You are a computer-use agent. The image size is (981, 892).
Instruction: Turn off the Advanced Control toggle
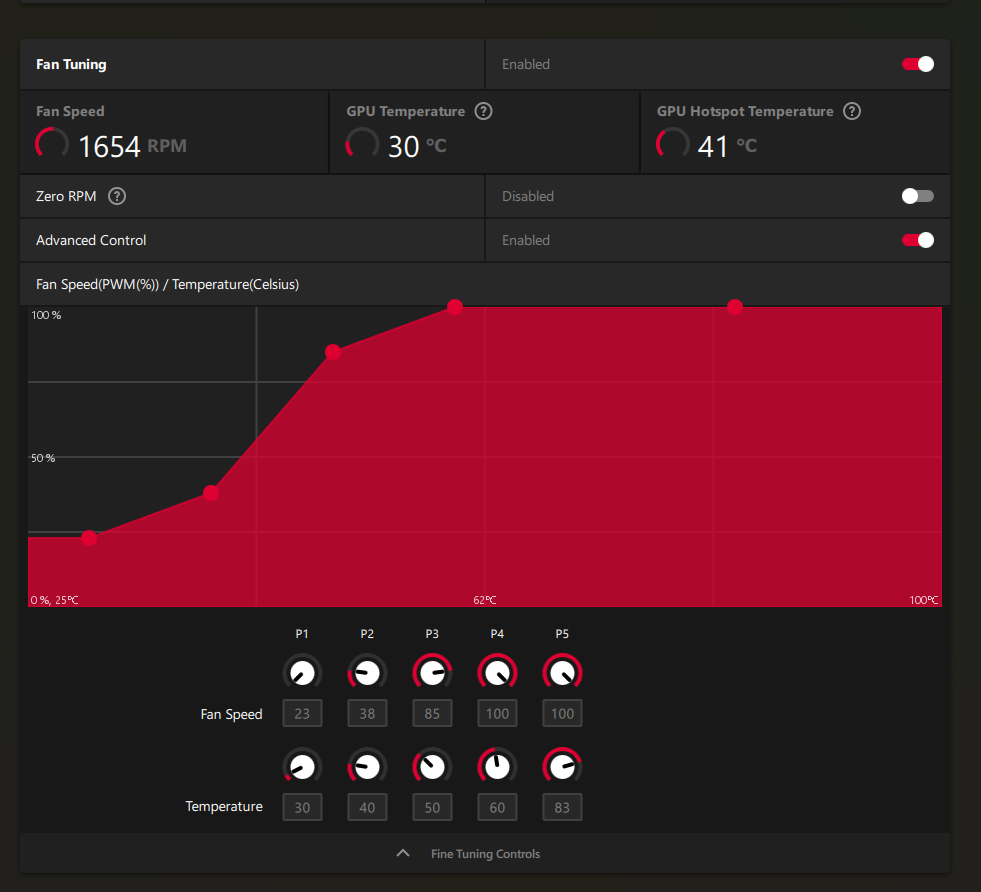pyautogui.click(x=918, y=240)
